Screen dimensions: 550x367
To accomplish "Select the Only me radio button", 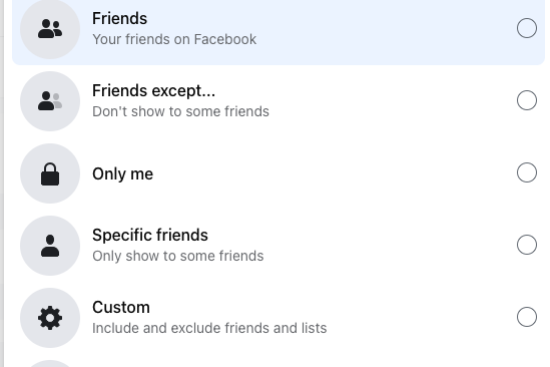I will [526, 172].
